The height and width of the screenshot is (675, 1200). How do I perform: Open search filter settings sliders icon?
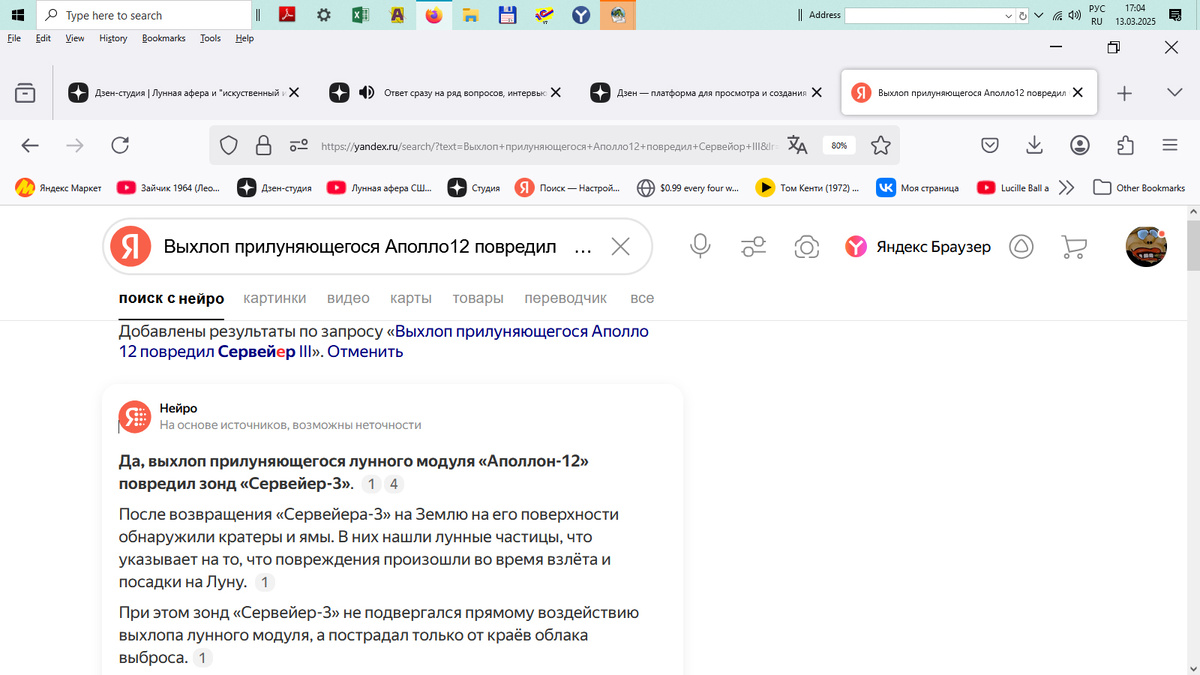click(x=754, y=246)
